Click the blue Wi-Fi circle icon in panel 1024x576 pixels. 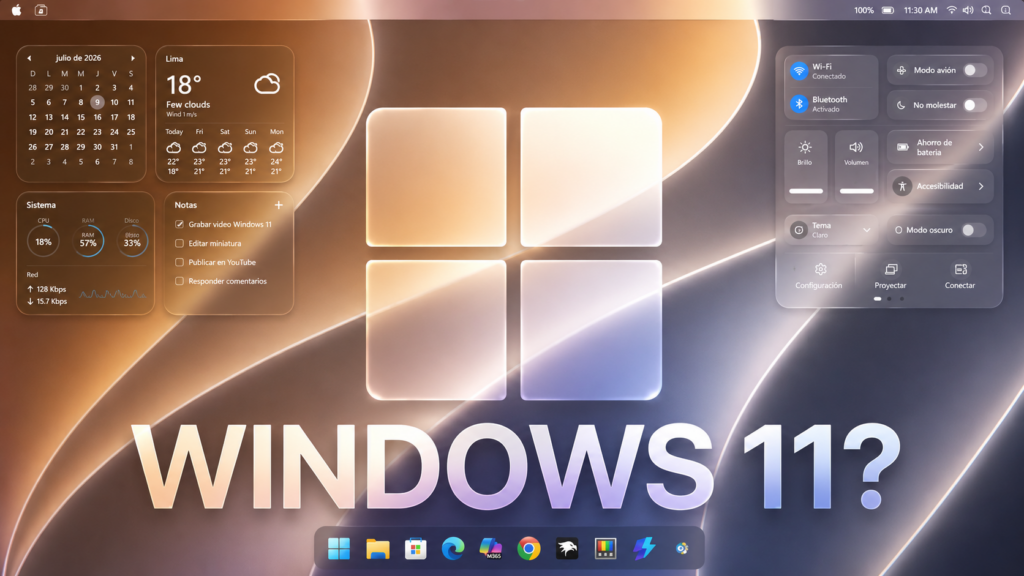[799, 71]
